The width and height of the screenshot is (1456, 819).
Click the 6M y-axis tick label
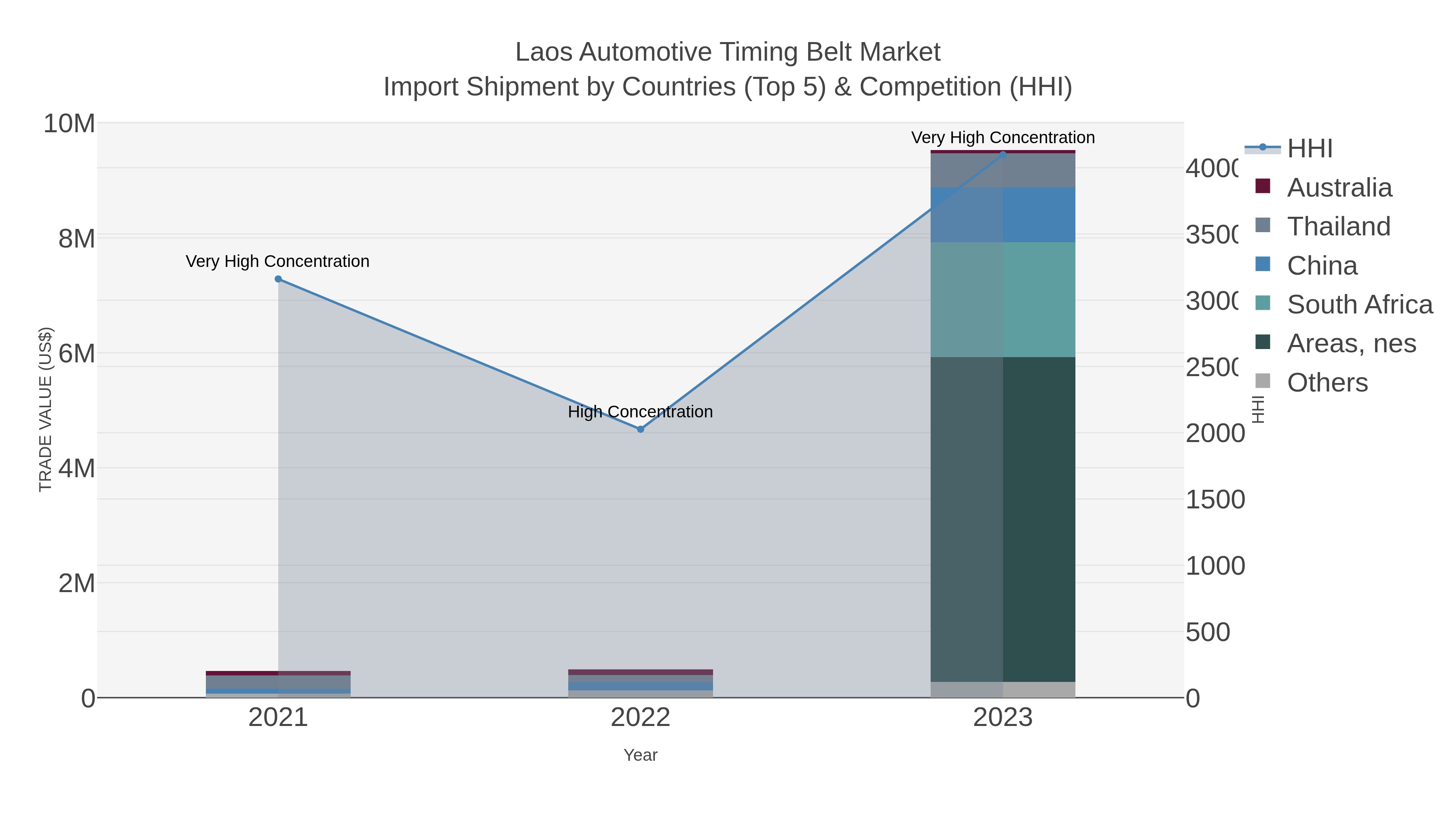pyautogui.click(x=77, y=354)
